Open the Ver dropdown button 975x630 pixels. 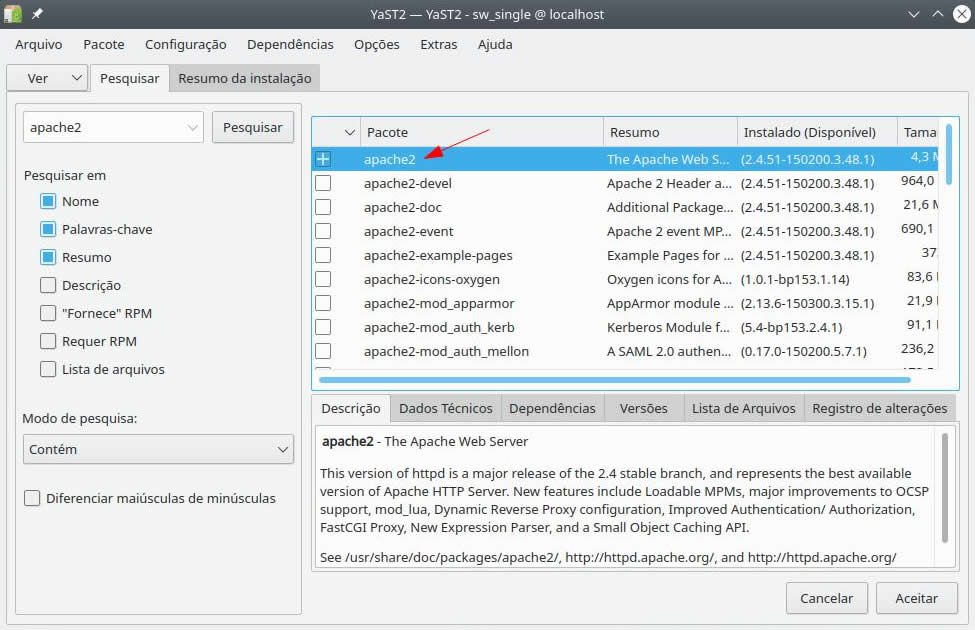pyautogui.click(x=47, y=78)
